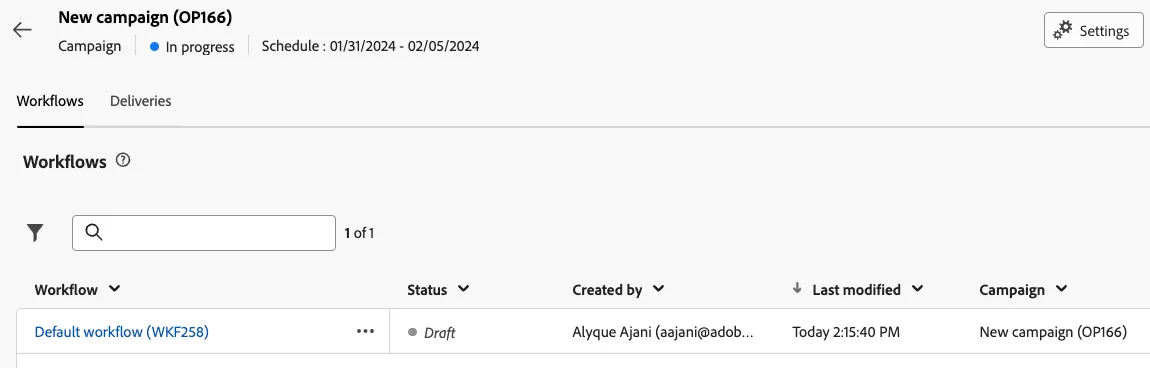Viewport: 1150px width, 368px height.
Task: Show filters with the funnel icon
Action: pos(35,233)
